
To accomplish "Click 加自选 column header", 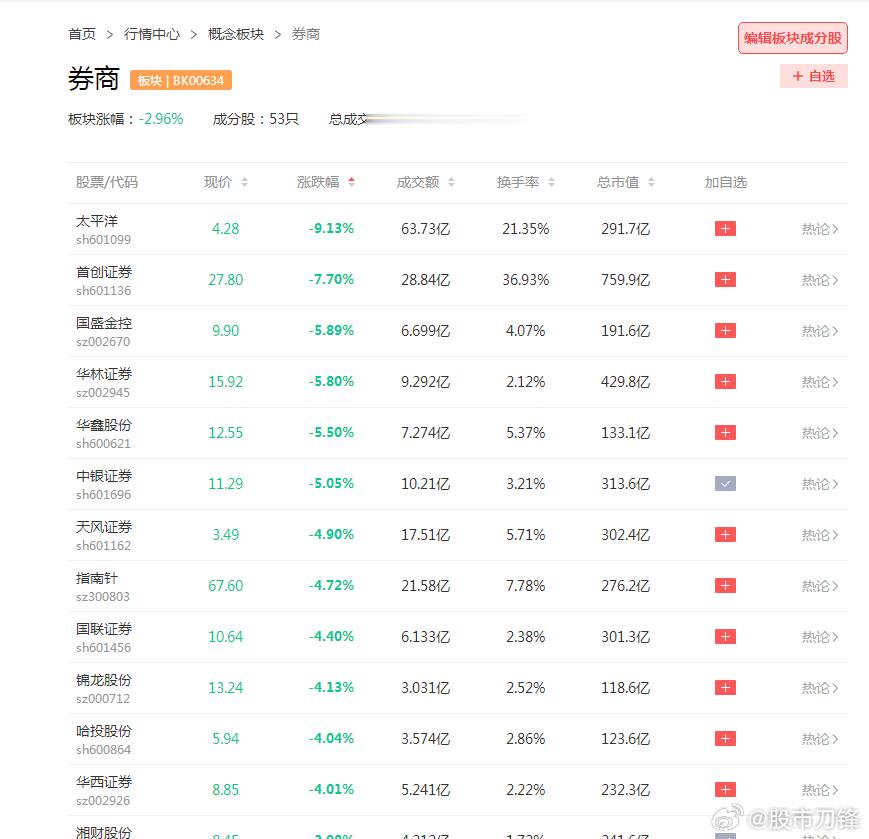I will click(x=725, y=182).
